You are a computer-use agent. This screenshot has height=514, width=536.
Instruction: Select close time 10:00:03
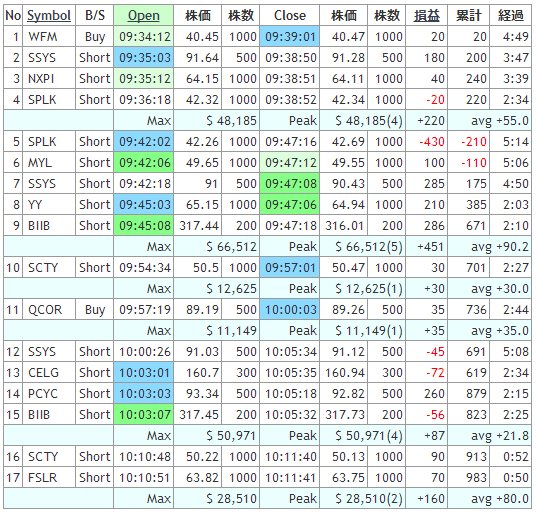coord(290,310)
